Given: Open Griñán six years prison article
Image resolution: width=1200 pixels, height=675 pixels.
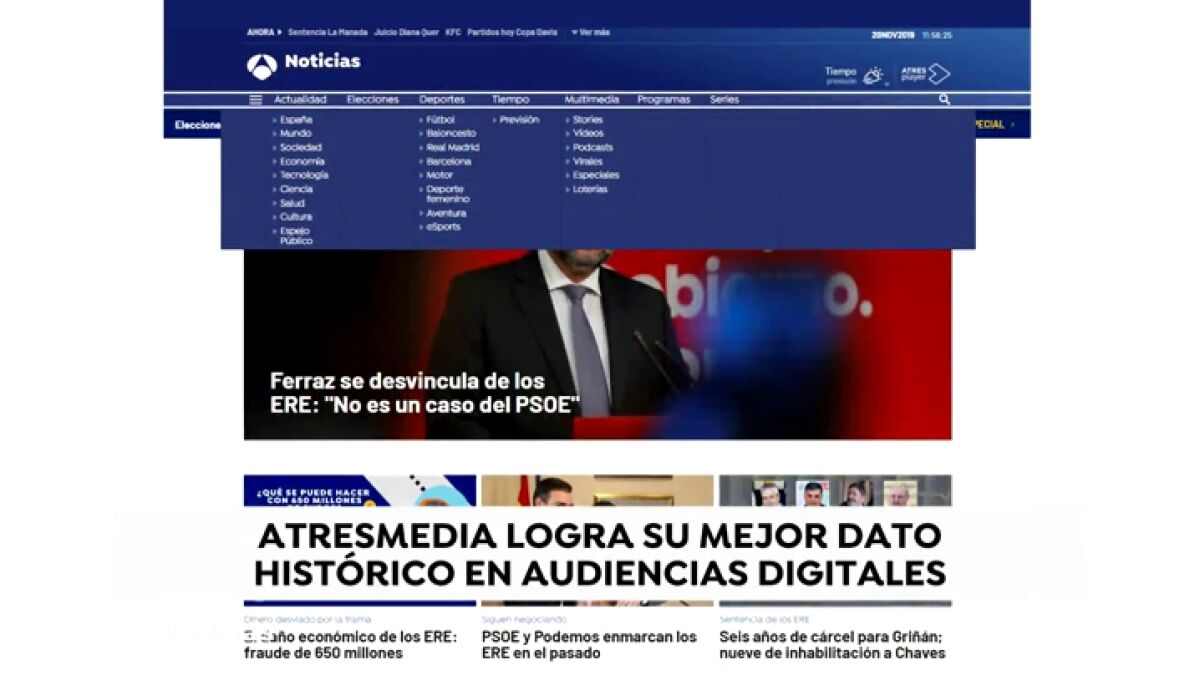Looking at the screenshot, I should click(x=831, y=645).
